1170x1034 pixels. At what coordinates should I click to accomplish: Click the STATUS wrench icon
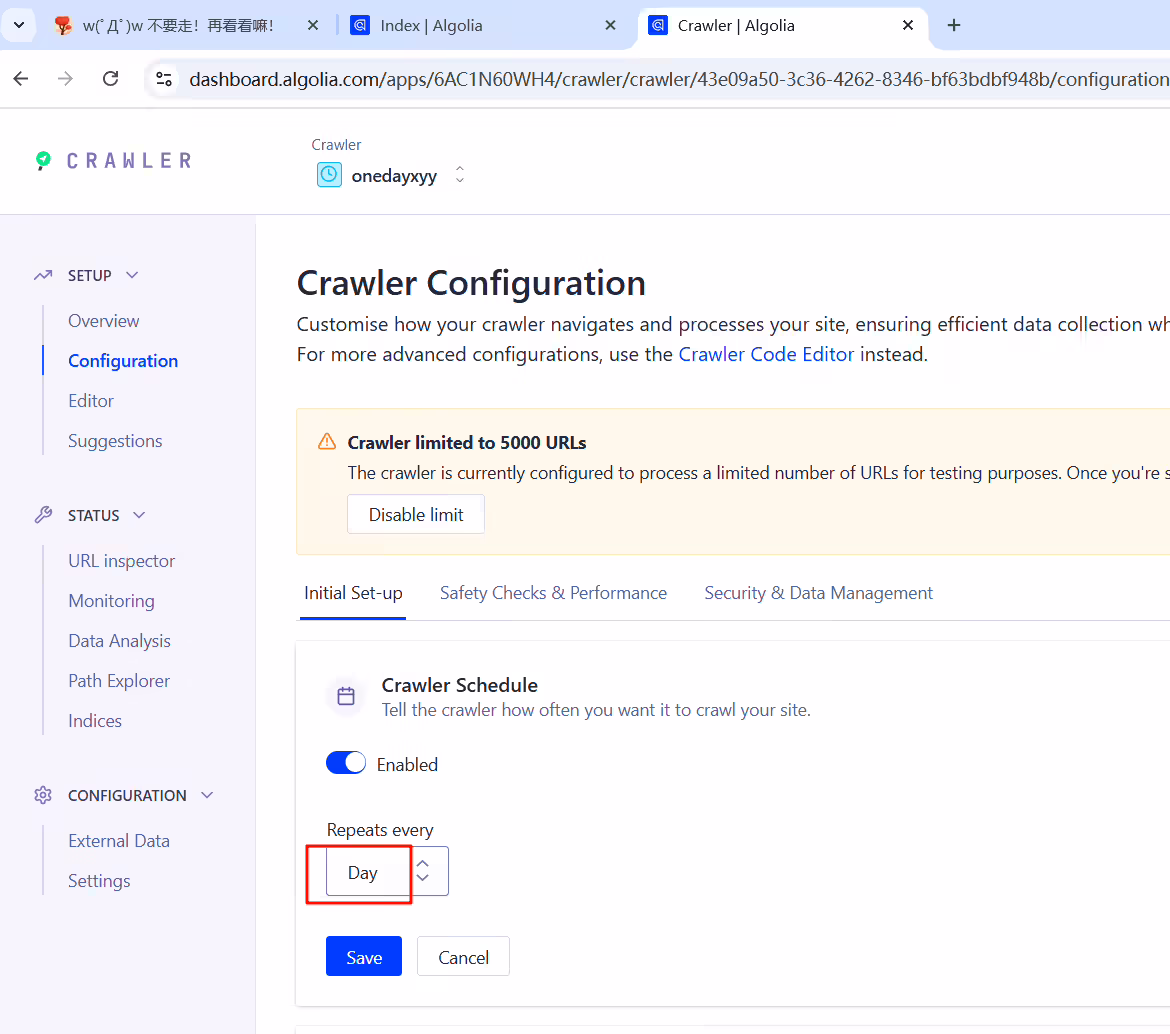(43, 516)
